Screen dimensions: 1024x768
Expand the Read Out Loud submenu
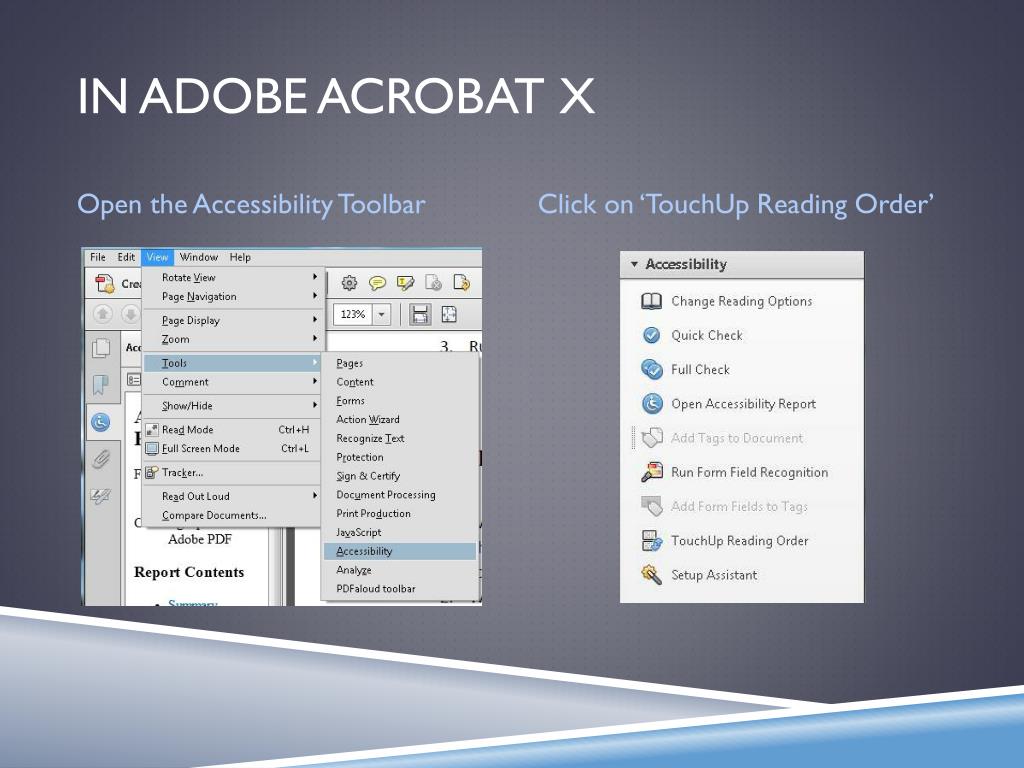315,496
